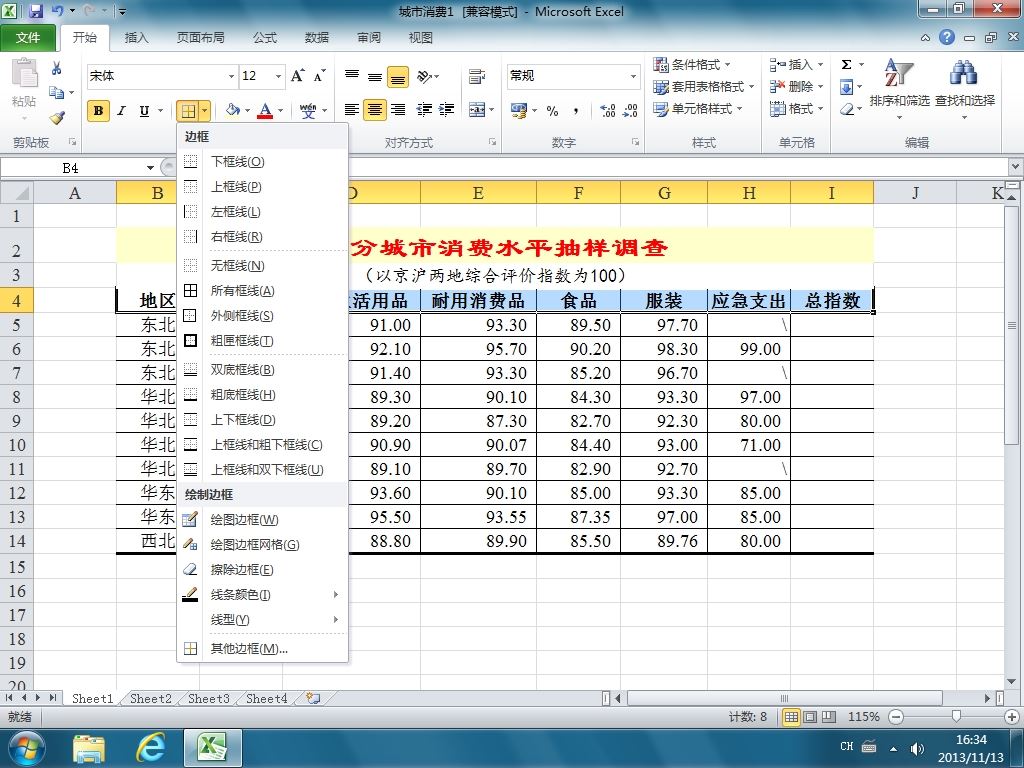The width and height of the screenshot is (1024, 768).
Task: Click the Insert Worksheet tab icon
Action: click(313, 698)
